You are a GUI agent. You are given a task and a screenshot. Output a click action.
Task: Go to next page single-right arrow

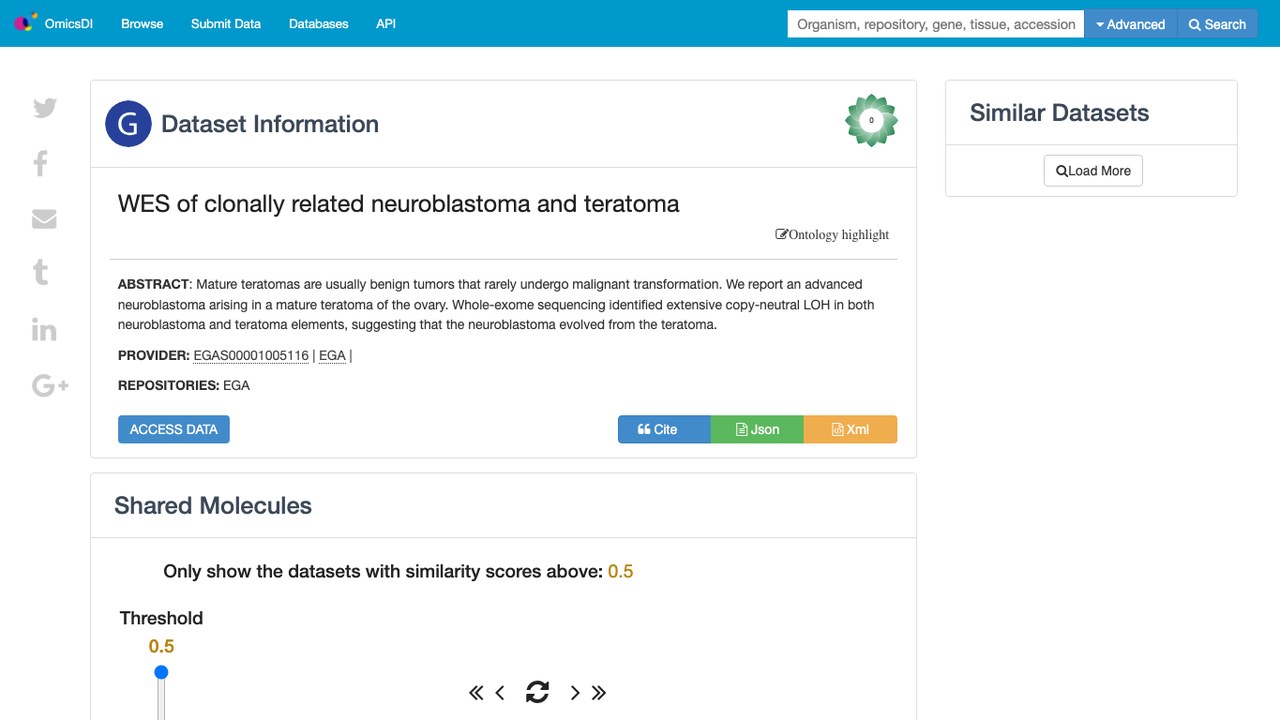(x=575, y=692)
